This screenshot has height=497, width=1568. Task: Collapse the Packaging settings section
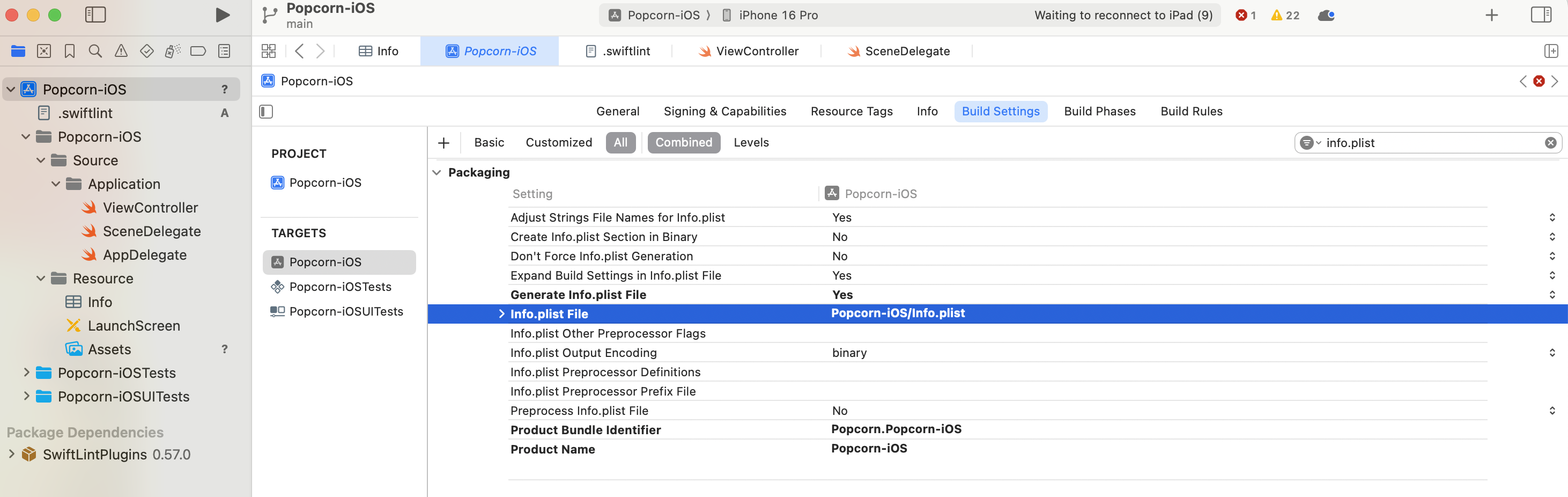pyautogui.click(x=437, y=173)
